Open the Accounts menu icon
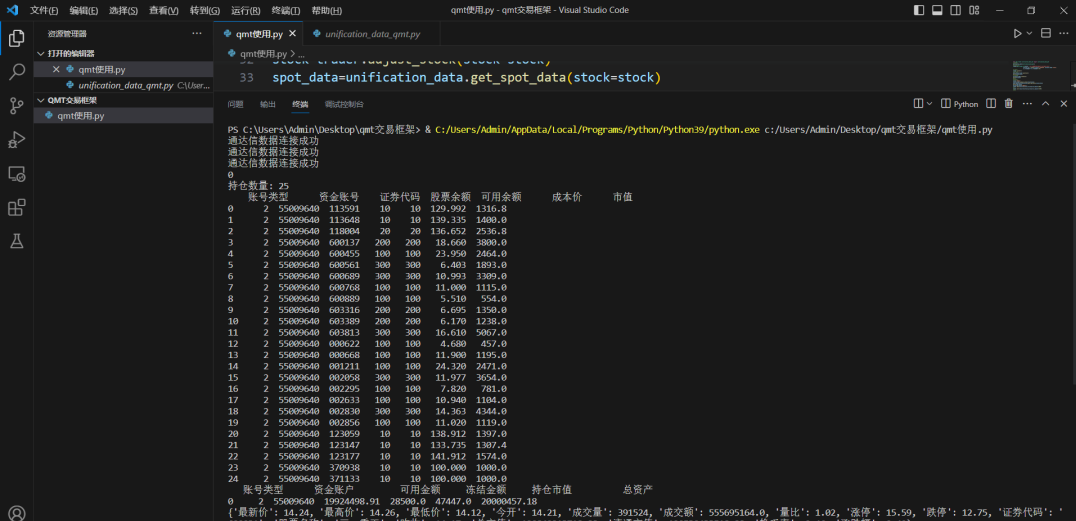This screenshot has width=1076, height=521. (16, 513)
